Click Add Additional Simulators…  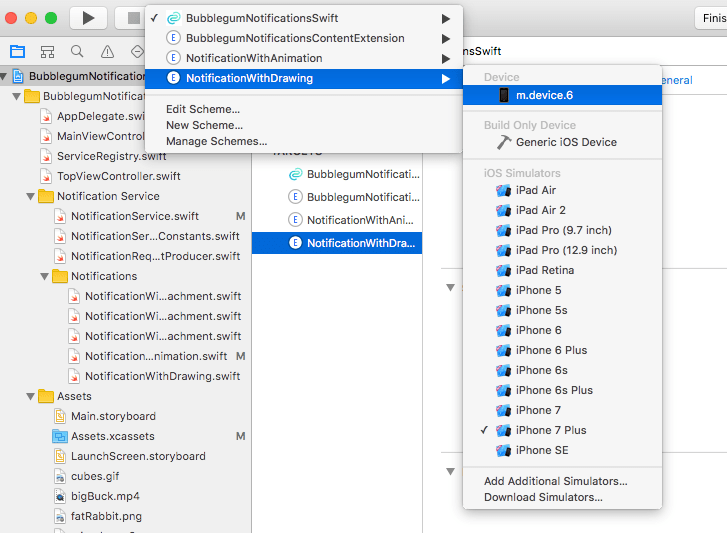555,481
